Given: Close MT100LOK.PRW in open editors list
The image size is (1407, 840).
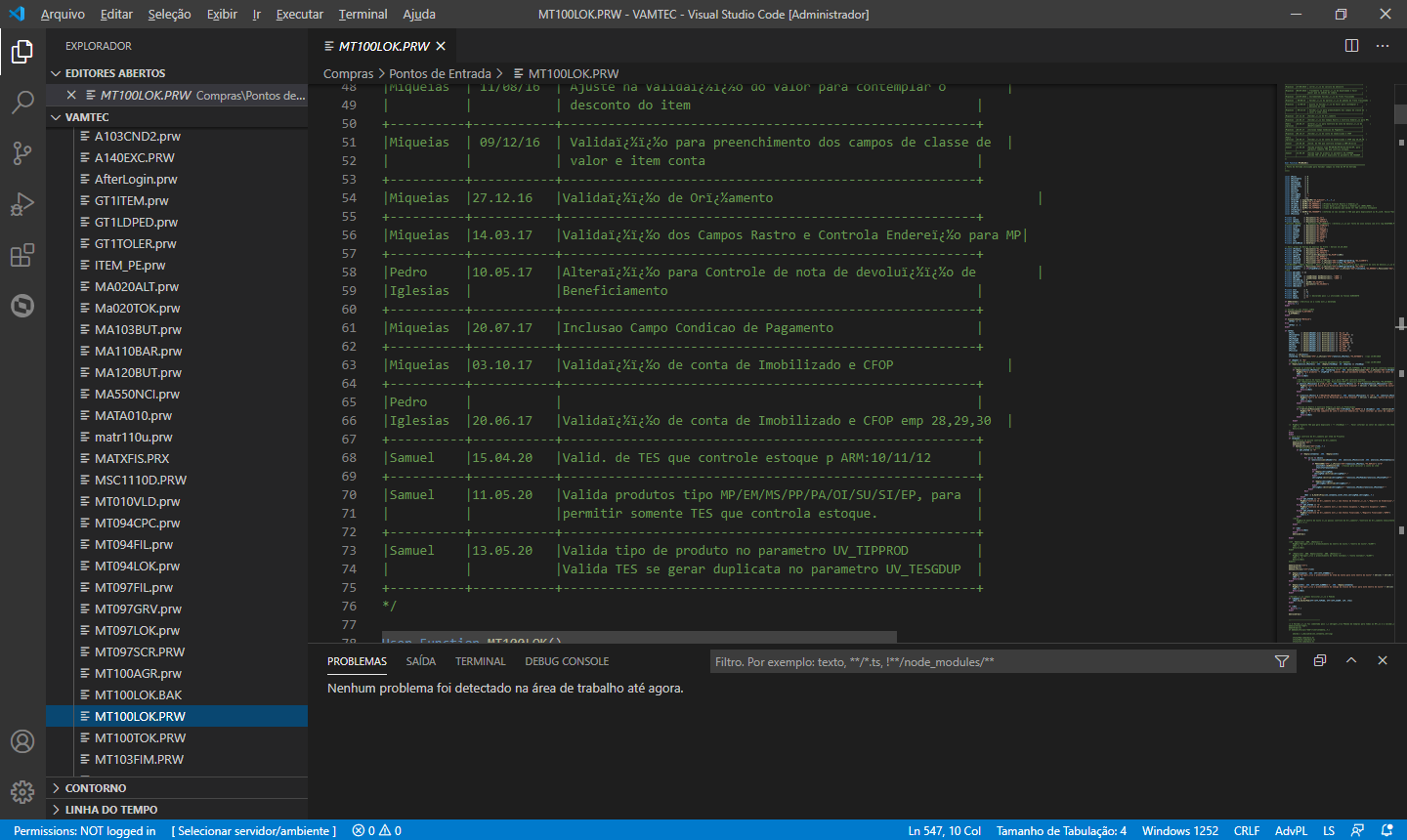Looking at the screenshot, I should click(x=71, y=95).
